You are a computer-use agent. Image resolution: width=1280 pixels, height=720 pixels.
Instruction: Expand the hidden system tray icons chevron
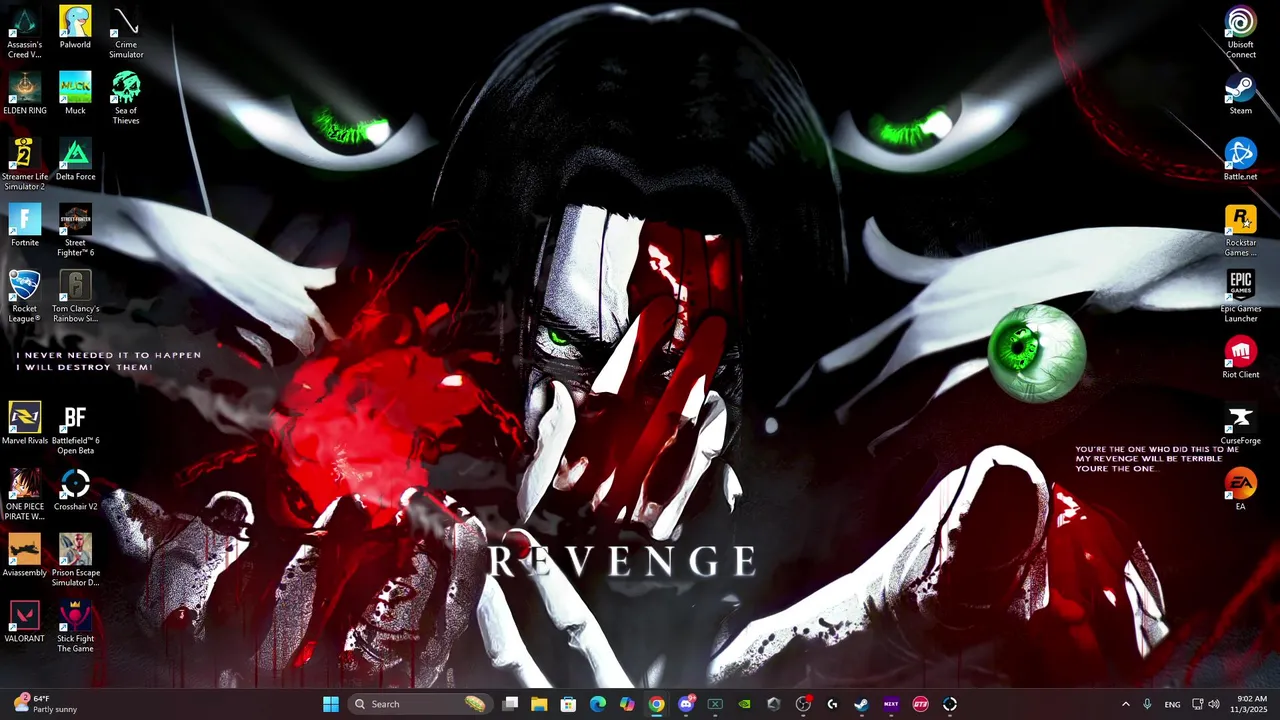tap(1125, 704)
